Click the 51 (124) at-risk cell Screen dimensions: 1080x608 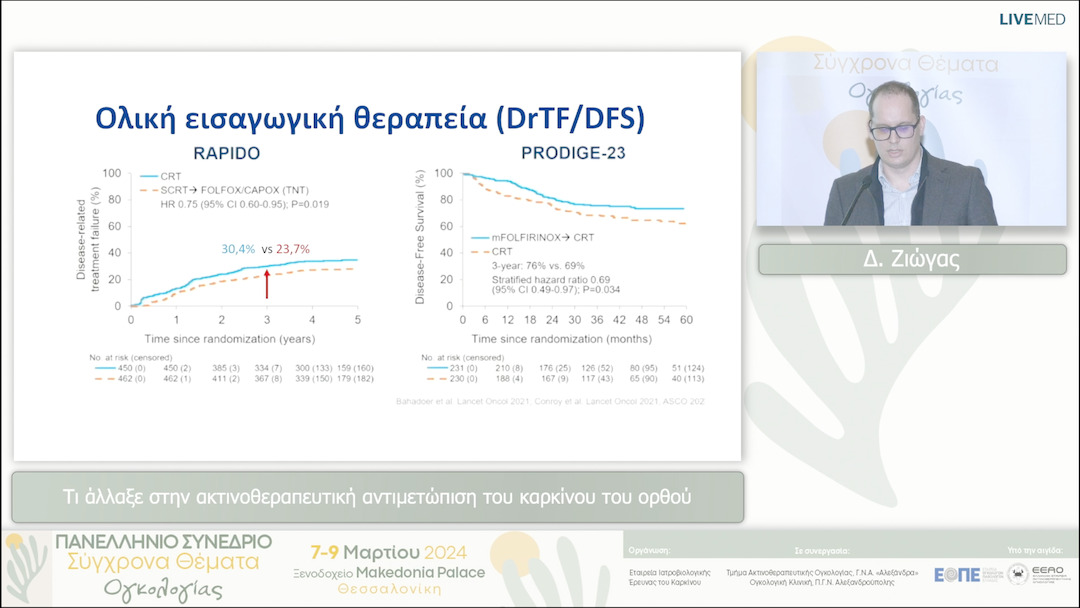click(688, 368)
